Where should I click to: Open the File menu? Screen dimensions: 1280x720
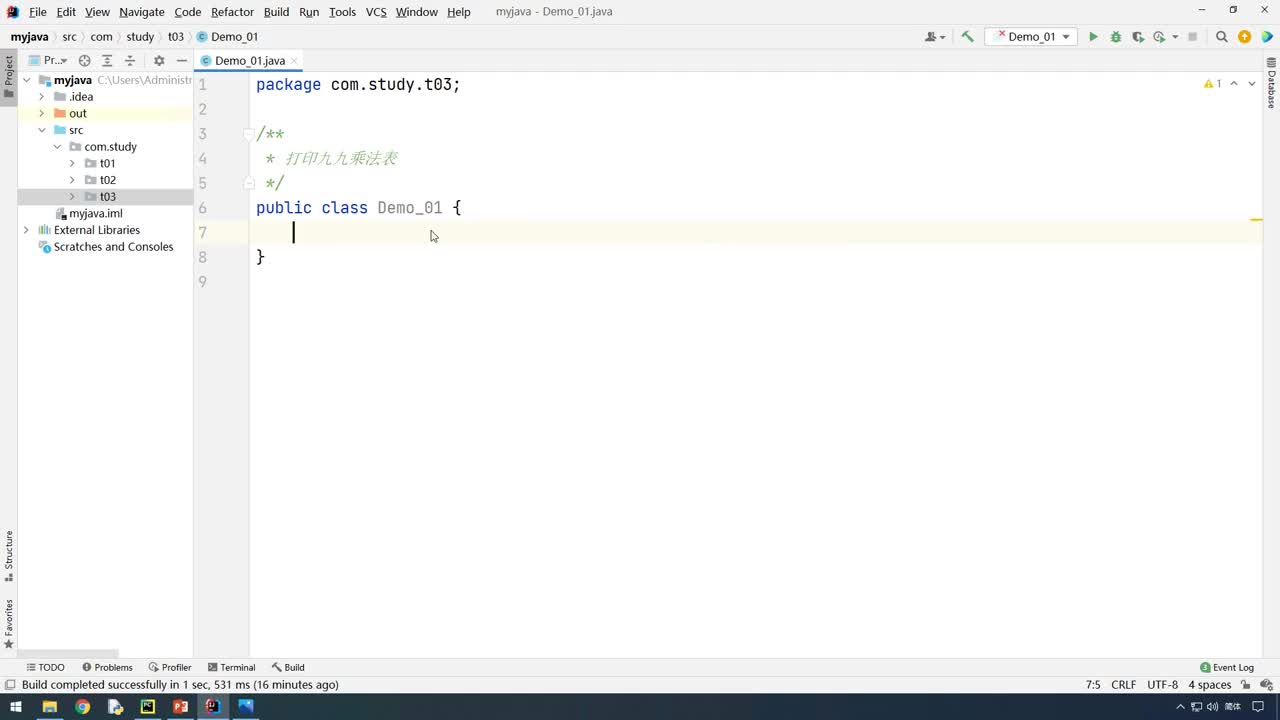[x=38, y=12]
